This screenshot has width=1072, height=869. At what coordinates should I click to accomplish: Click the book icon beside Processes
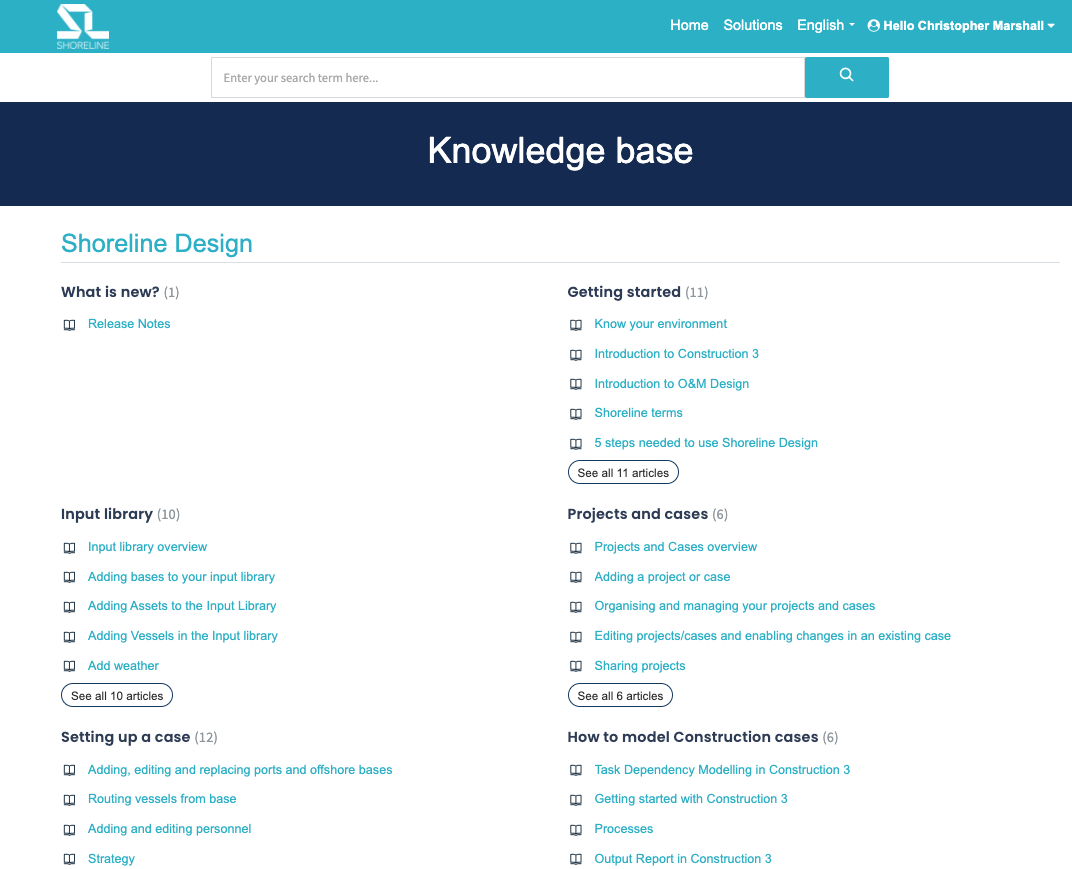click(576, 830)
